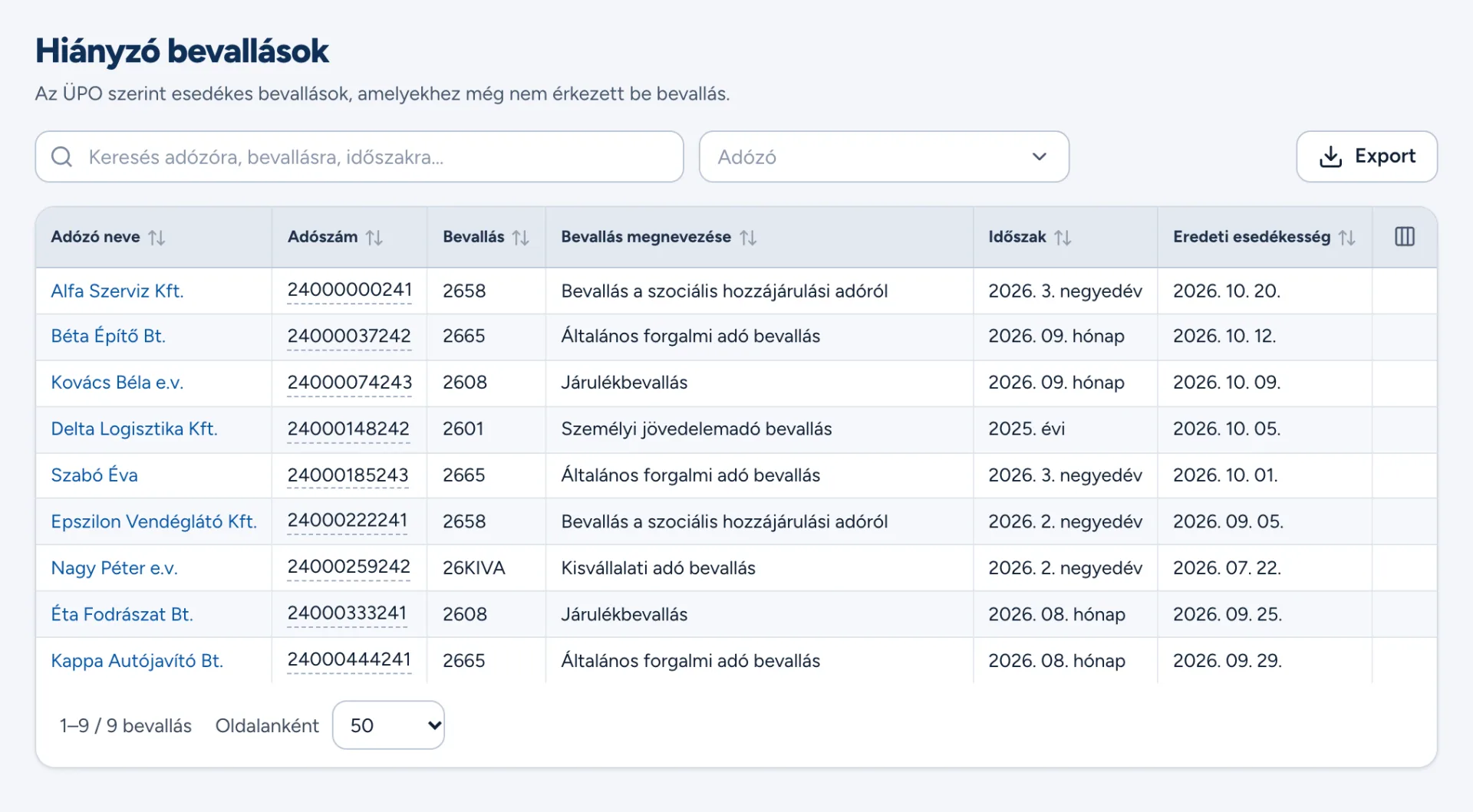This screenshot has height=812, width=1473.
Task: Click due date 2026. 09. 25.
Action: click(1227, 614)
